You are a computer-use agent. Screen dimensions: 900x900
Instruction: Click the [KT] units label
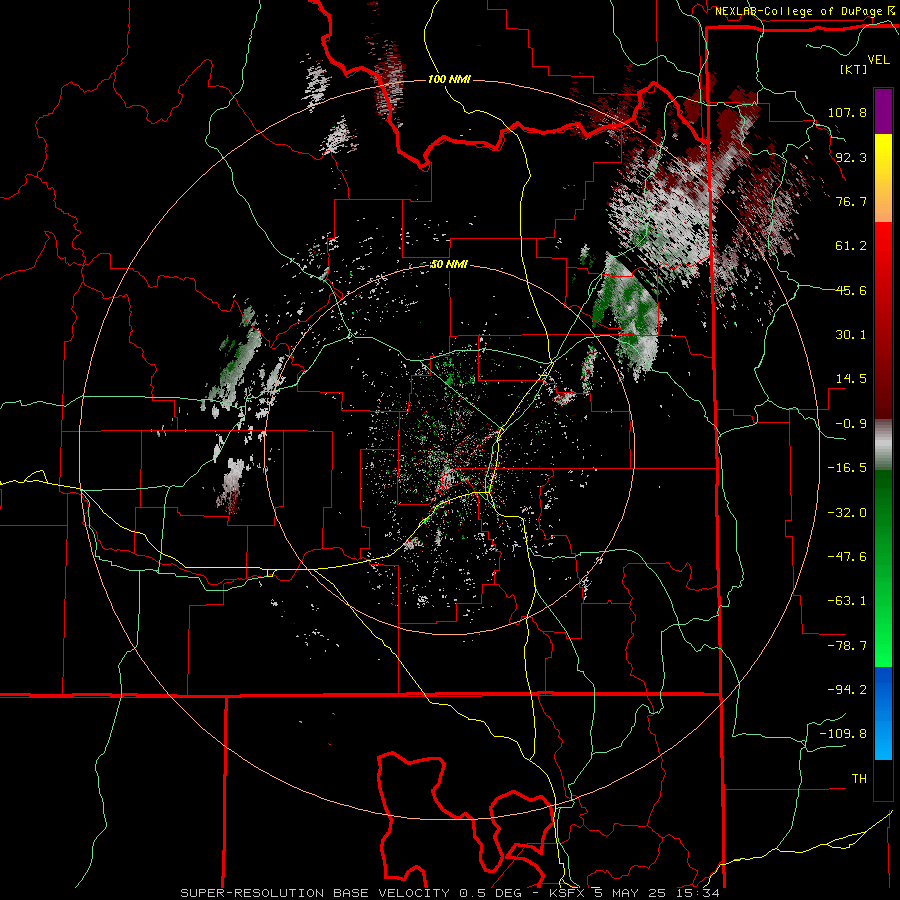click(x=853, y=69)
